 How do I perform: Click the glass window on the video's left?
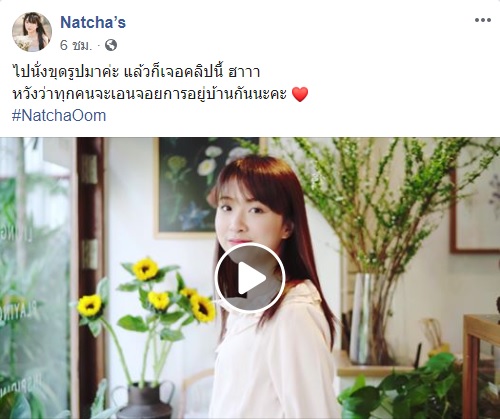(x=35, y=278)
